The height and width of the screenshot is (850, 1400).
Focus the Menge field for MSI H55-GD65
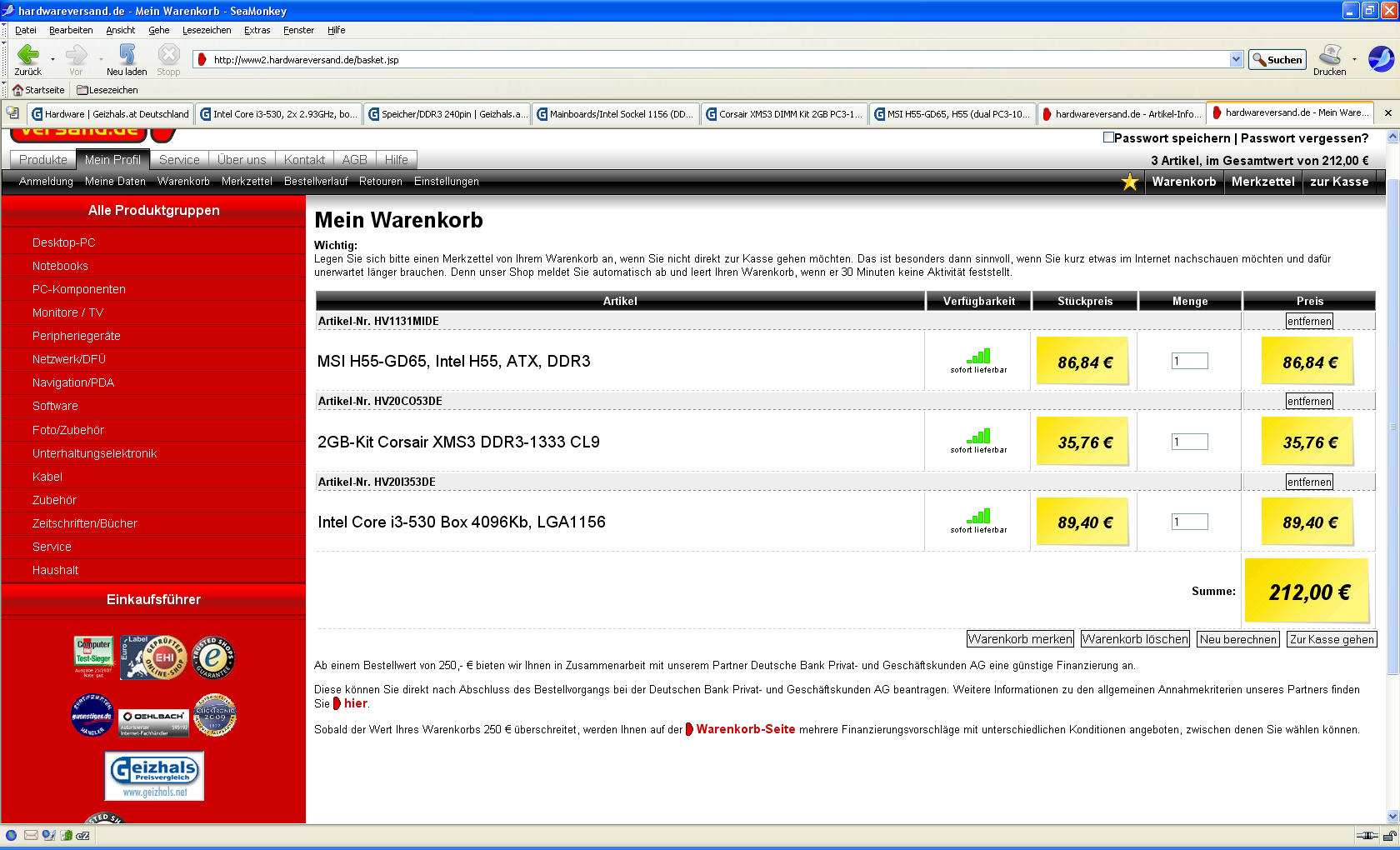(x=1189, y=361)
